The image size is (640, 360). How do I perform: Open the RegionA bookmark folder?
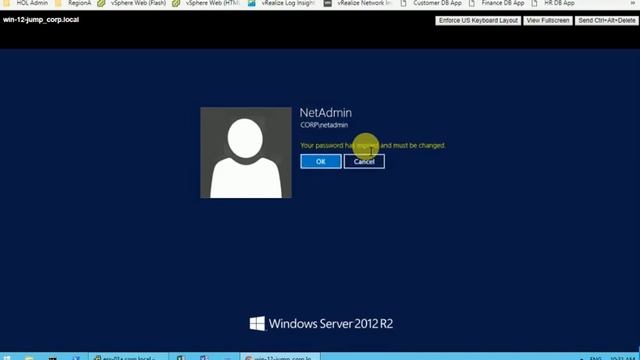pyautogui.click(x=74, y=3)
